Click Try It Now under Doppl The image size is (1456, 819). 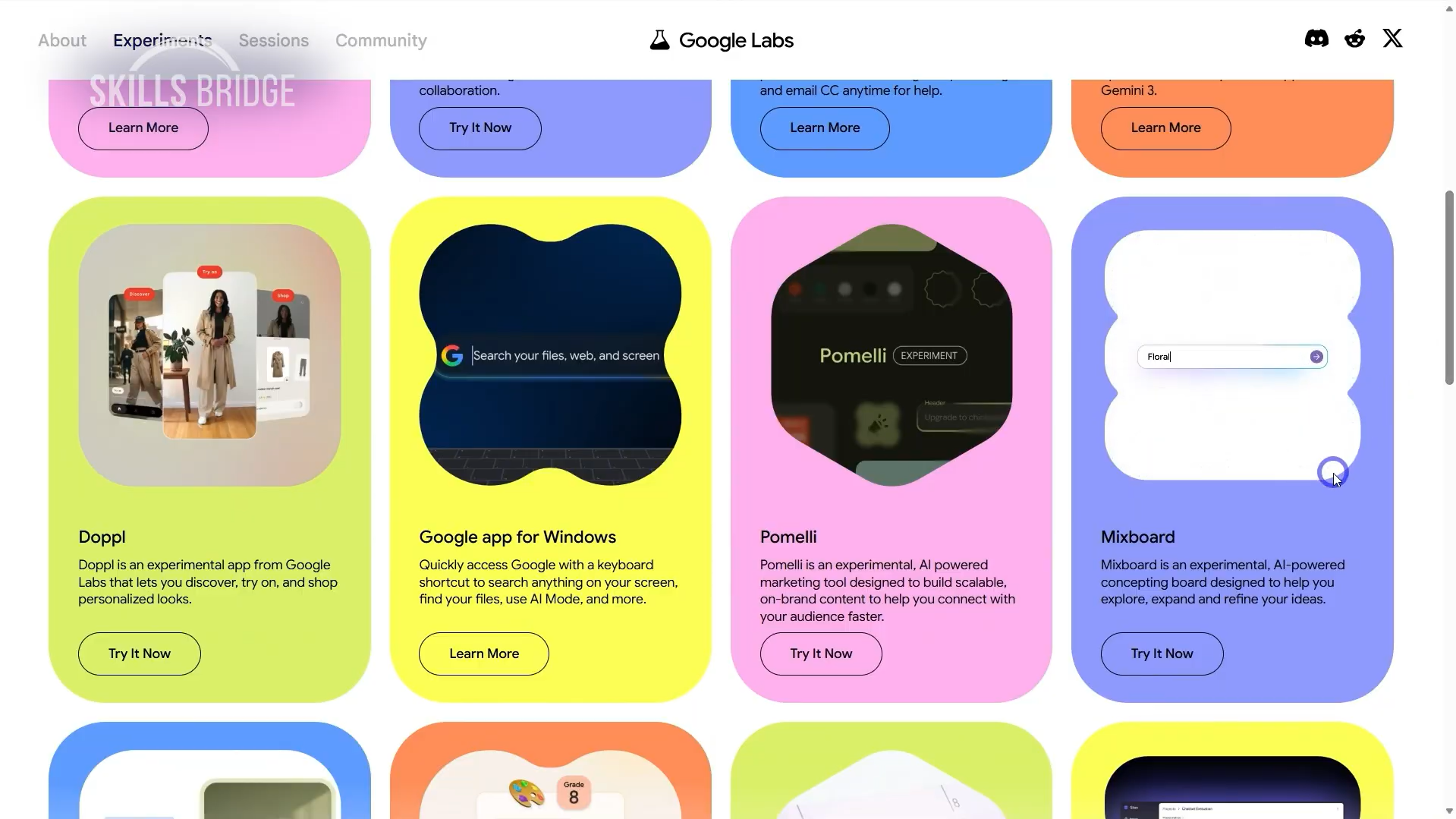140,654
